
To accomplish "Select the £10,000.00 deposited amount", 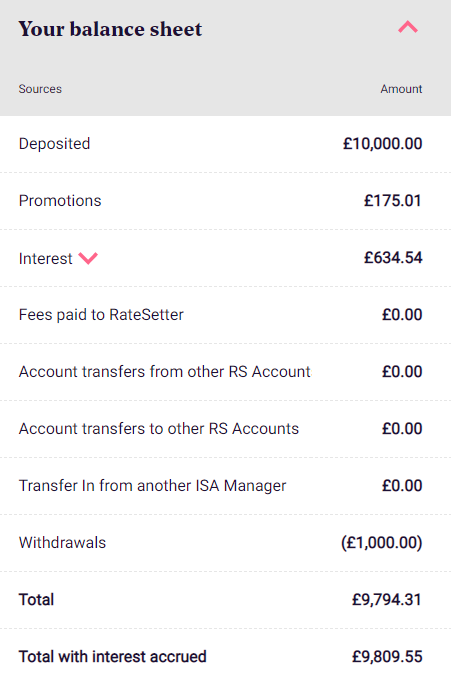I will [x=382, y=144].
